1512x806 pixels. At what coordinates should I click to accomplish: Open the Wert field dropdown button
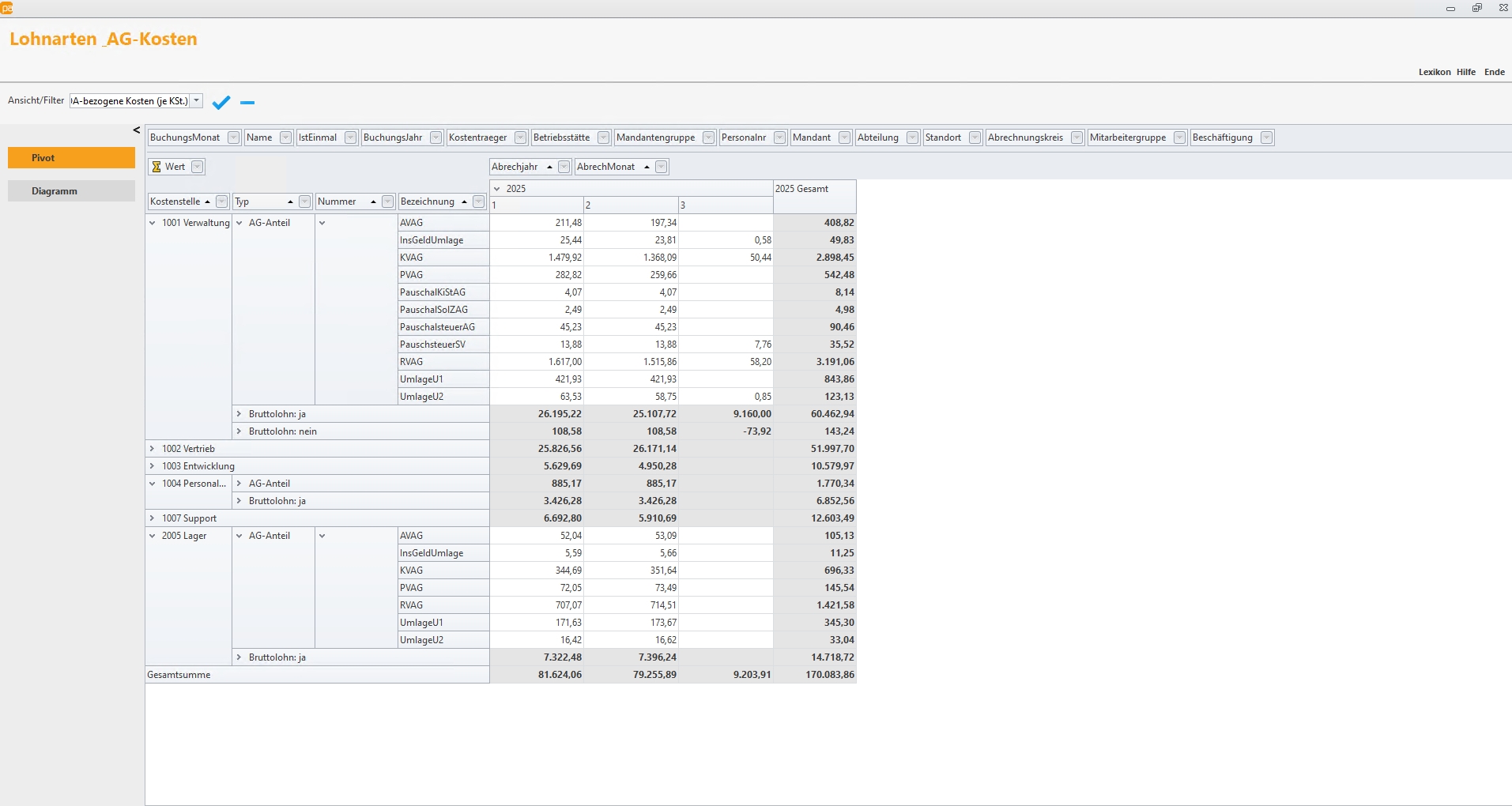point(198,167)
